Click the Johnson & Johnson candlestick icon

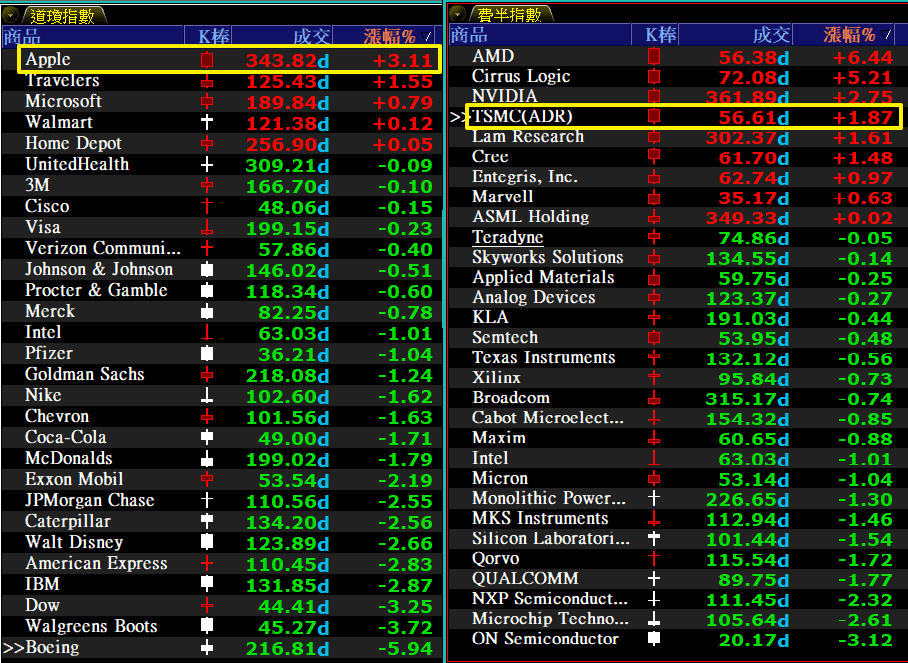click(x=207, y=270)
